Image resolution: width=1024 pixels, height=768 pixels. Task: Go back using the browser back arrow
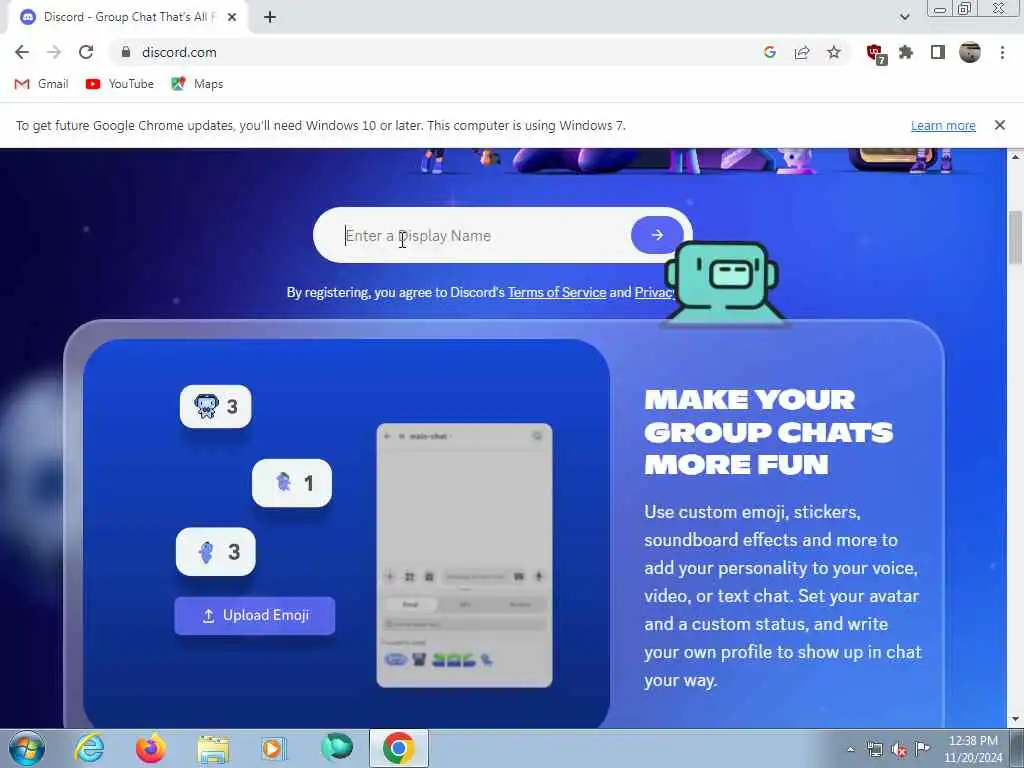pos(22,52)
